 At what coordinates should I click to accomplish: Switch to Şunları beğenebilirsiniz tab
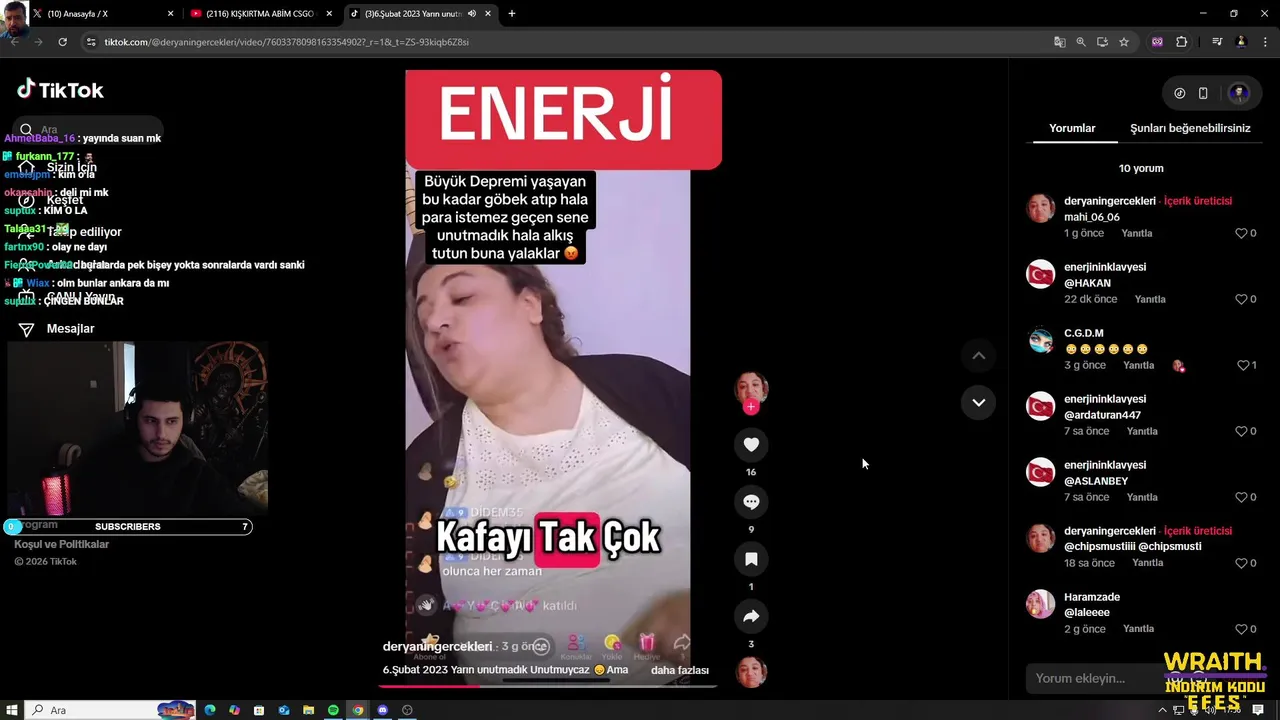(x=1190, y=128)
